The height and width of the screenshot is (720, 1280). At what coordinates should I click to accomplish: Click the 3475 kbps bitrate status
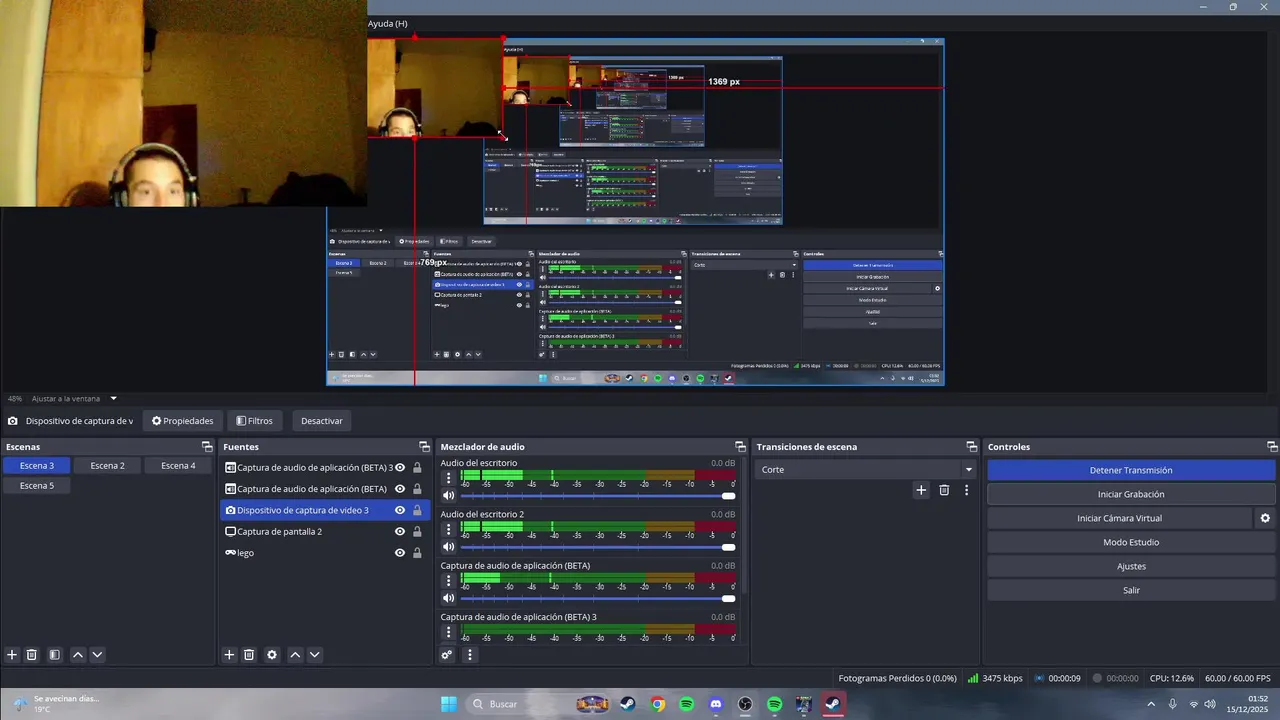click(x=995, y=678)
